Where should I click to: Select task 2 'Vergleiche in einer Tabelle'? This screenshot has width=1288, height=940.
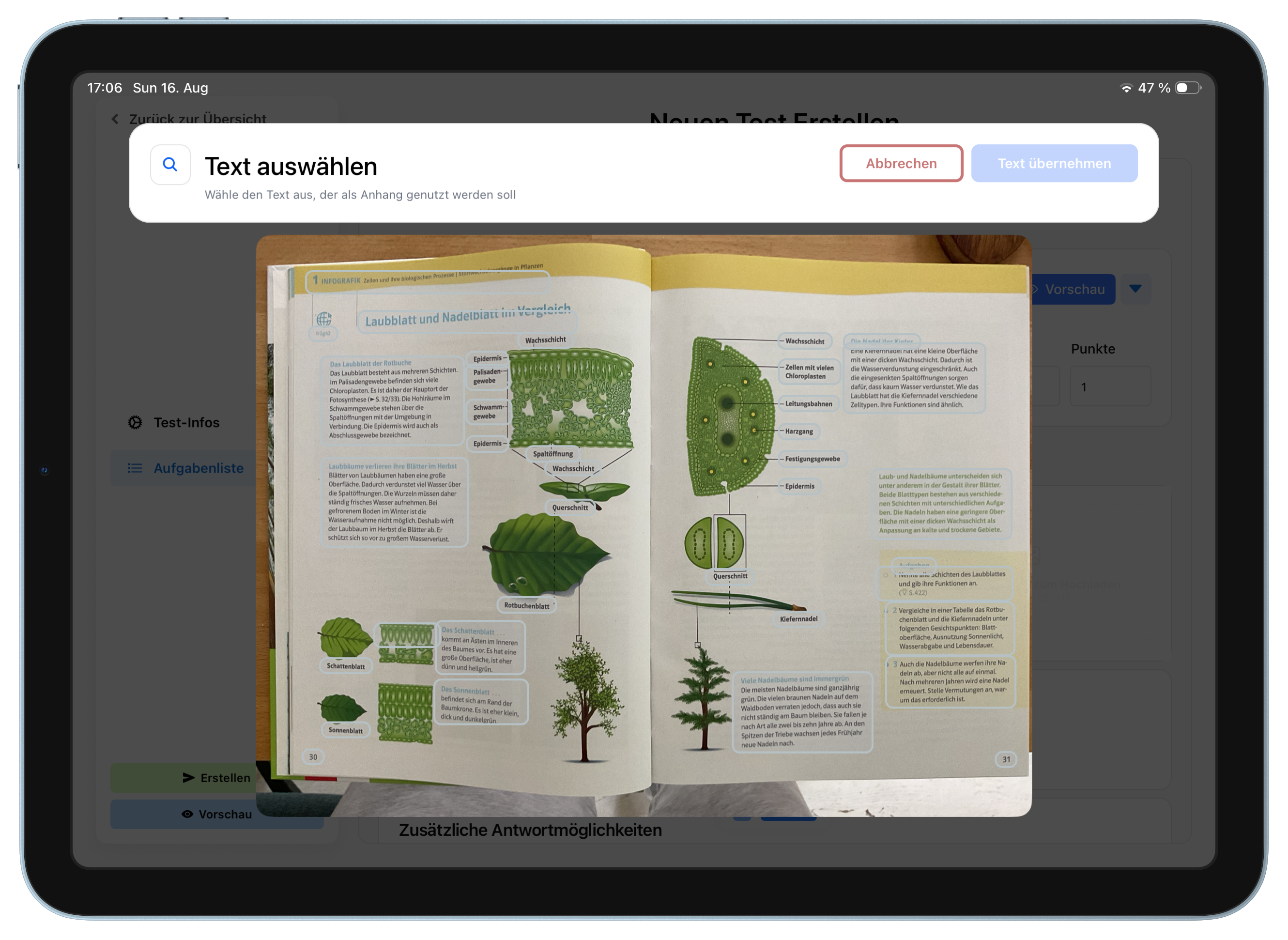coord(950,628)
